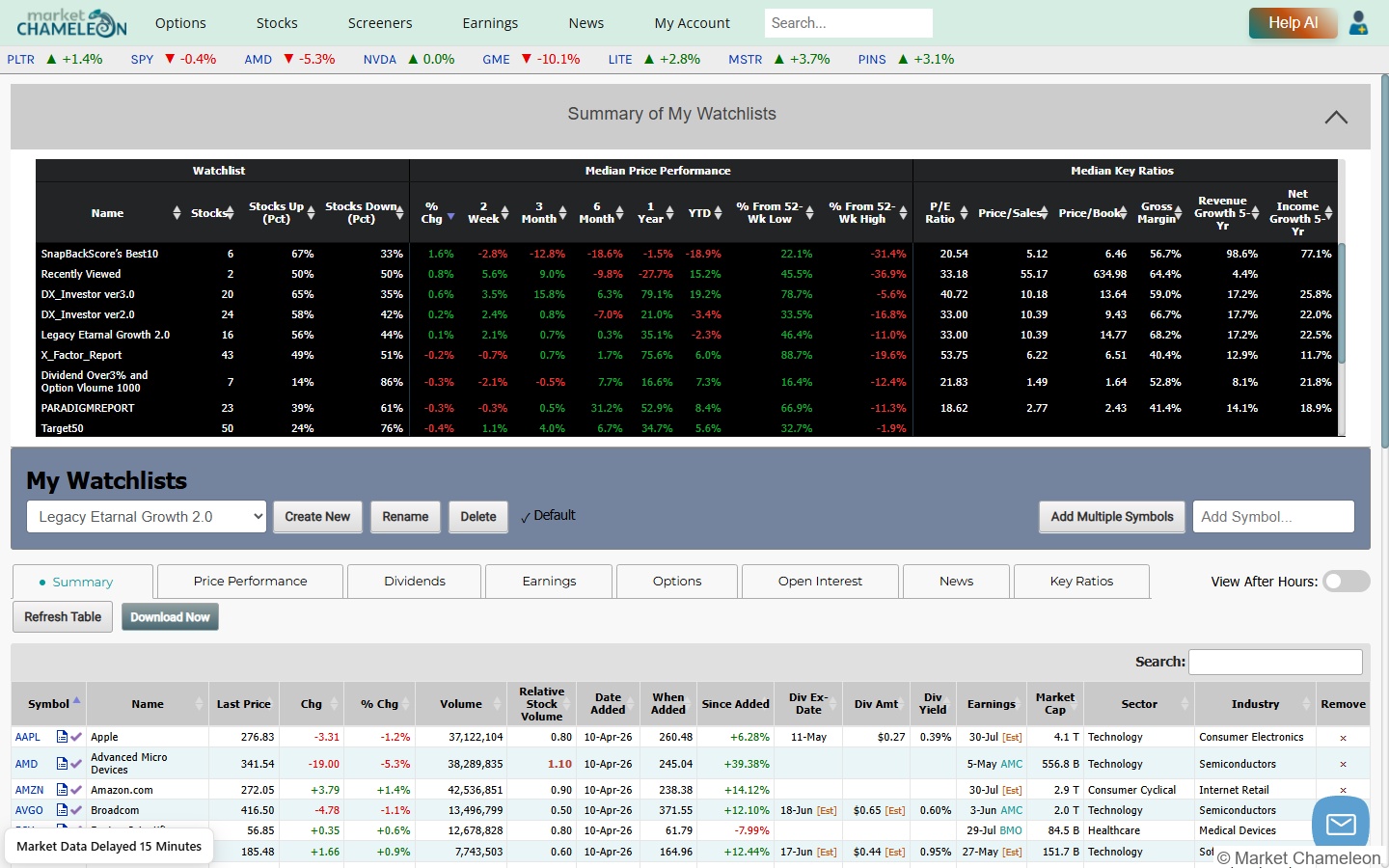This screenshot has width=1389, height=868.
Task: Sort summary by % From 52-Wk High
Action: (x=903, y=213)
